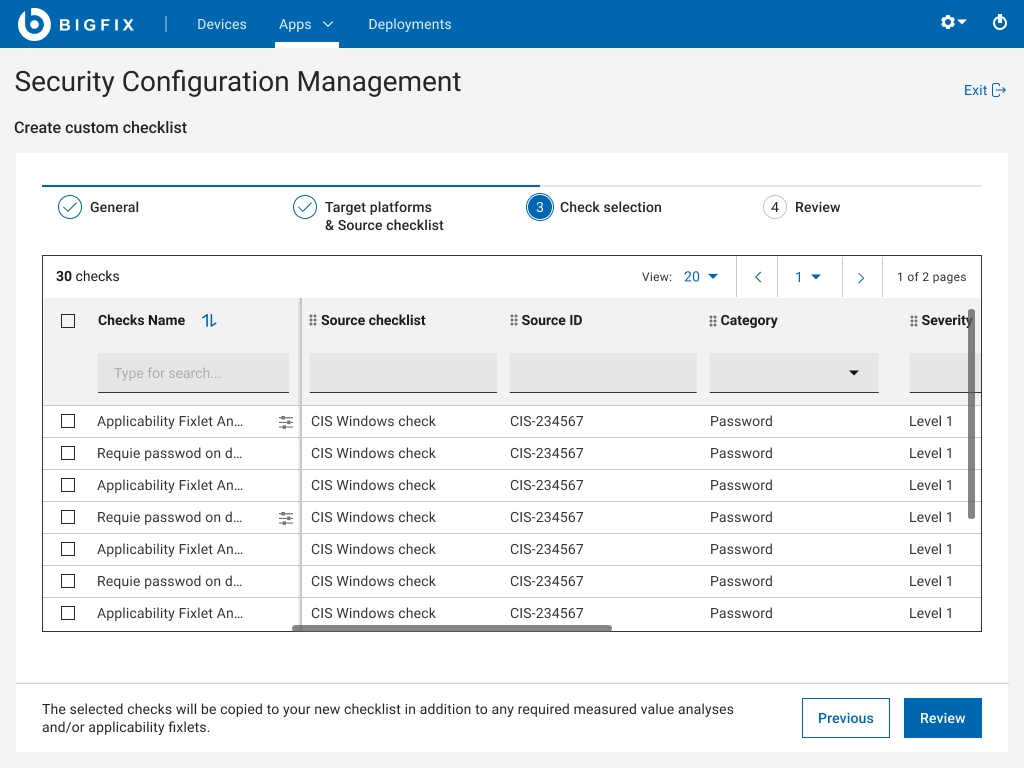Image resolution: width=1024 pixels, height=768 pixels.
Task: Click the Exit door icon
Action: pos(999,90)
